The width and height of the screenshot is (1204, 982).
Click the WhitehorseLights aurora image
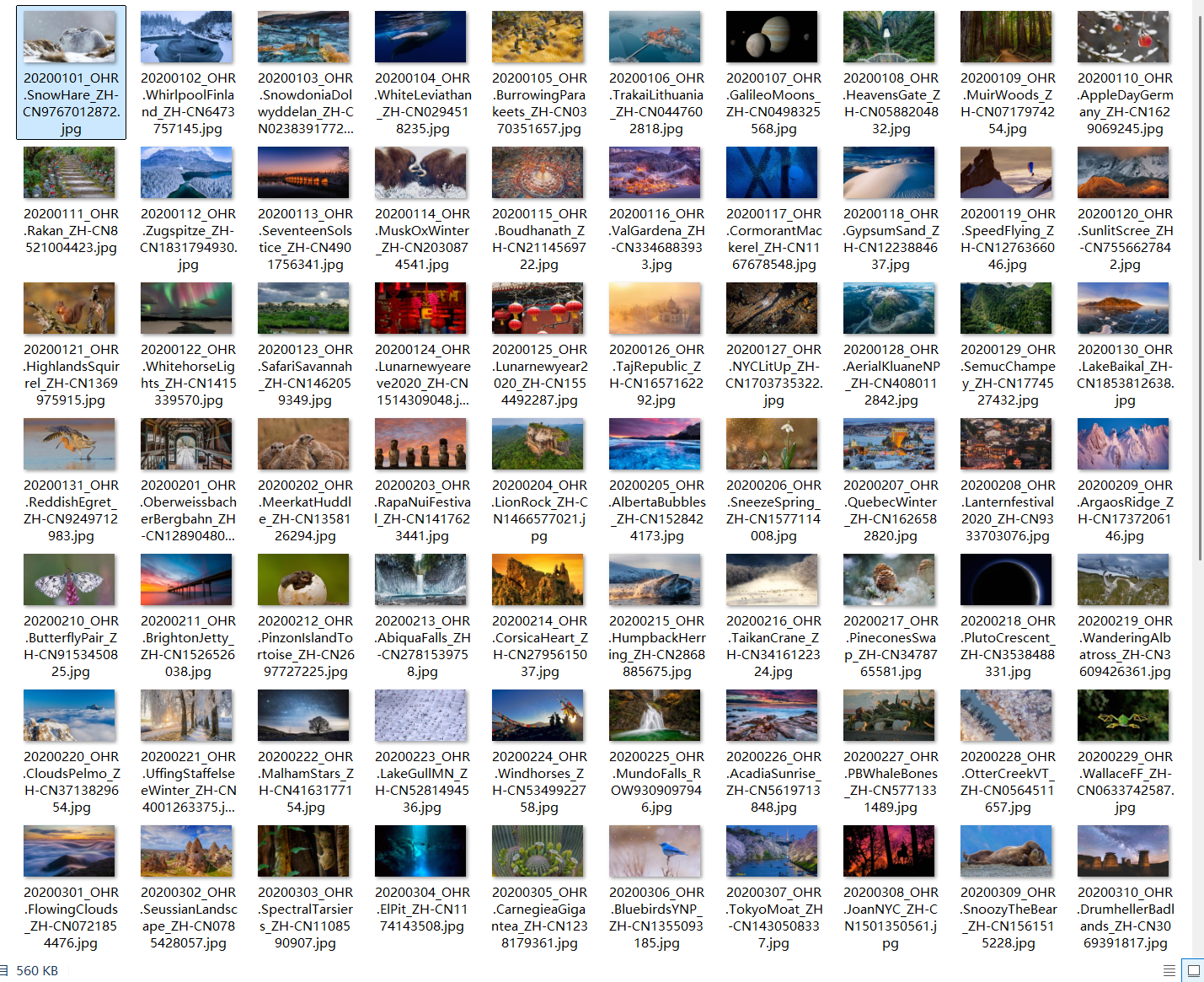[x=187, y=309]
